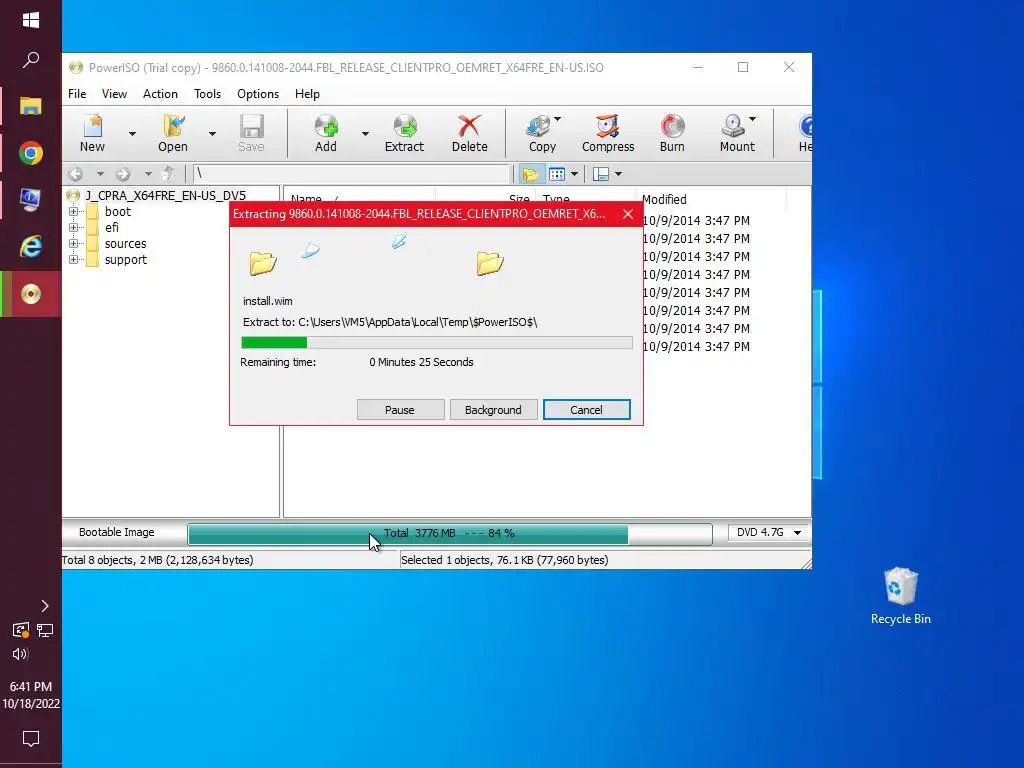Image resolution: width=1024 pixels, height=768 pixels.
Task: Click the Back navigation arrow
Action: [x=76, y=174]
